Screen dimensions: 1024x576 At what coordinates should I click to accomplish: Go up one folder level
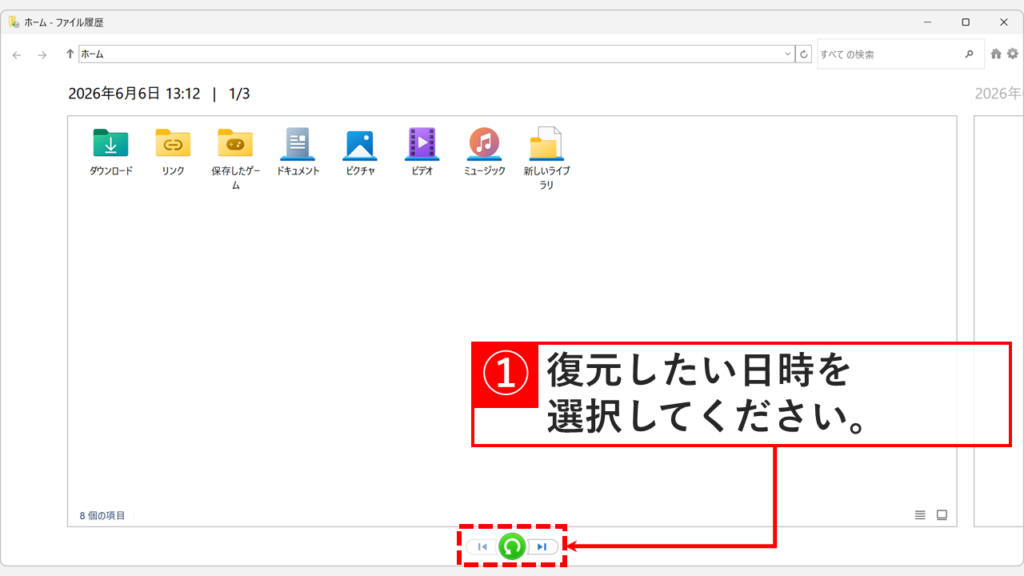(70, 54)
